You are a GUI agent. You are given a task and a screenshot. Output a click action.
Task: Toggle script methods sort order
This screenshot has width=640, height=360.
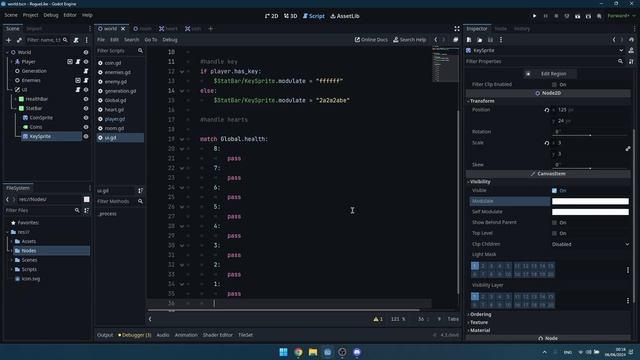point(140,191)
